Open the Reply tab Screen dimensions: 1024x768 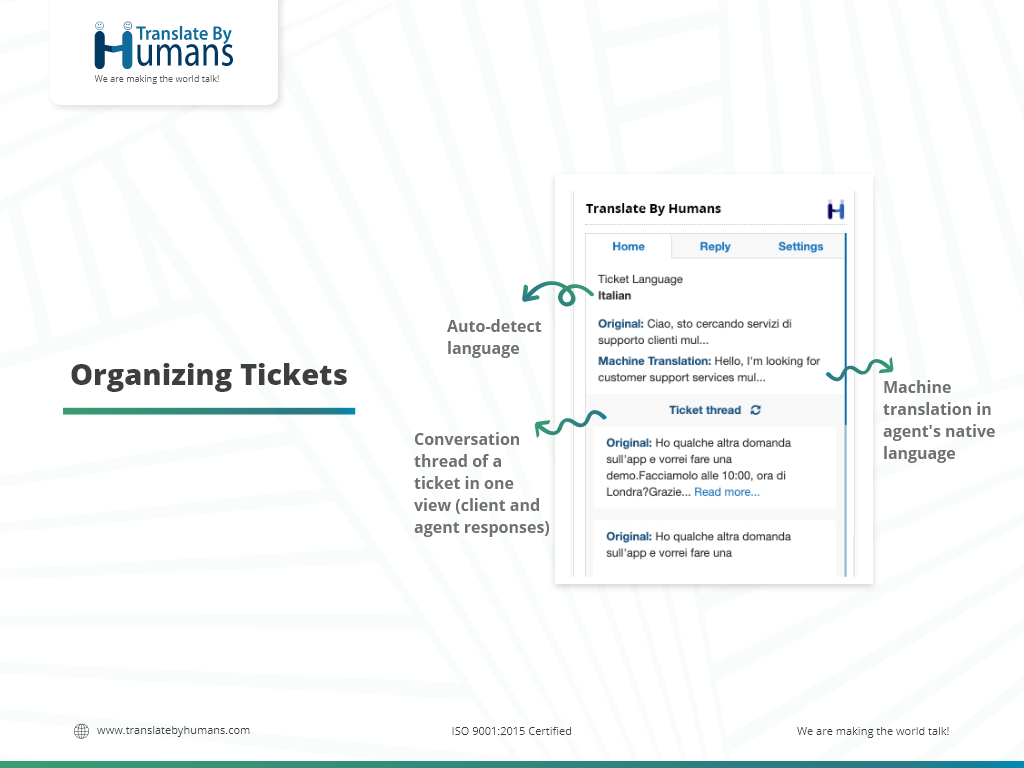click(x=715, y=247)
